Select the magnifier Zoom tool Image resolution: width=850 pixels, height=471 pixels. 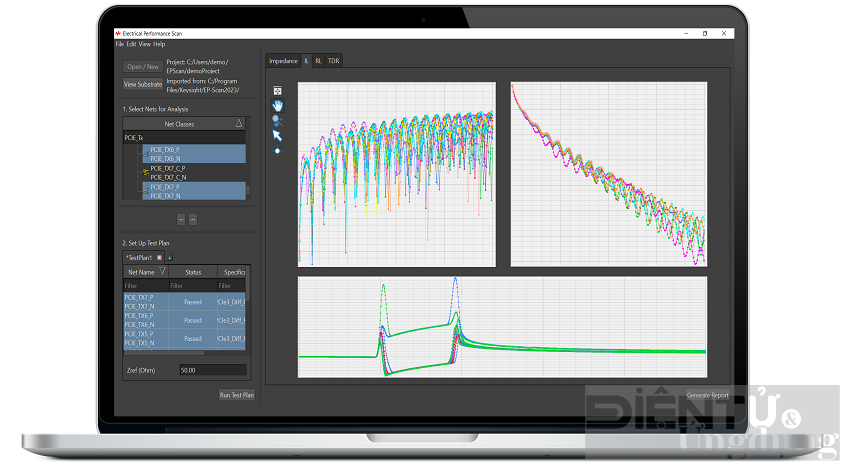[x=277, y=120]
